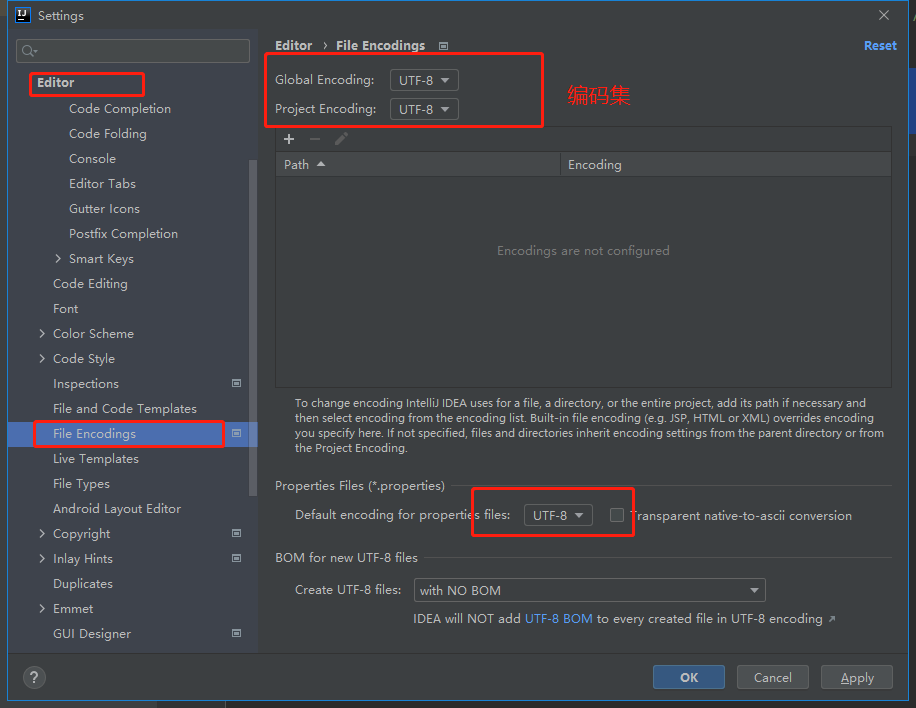Select Smart Keys label in tree
The image size is (916, 708).
(101, 259)
